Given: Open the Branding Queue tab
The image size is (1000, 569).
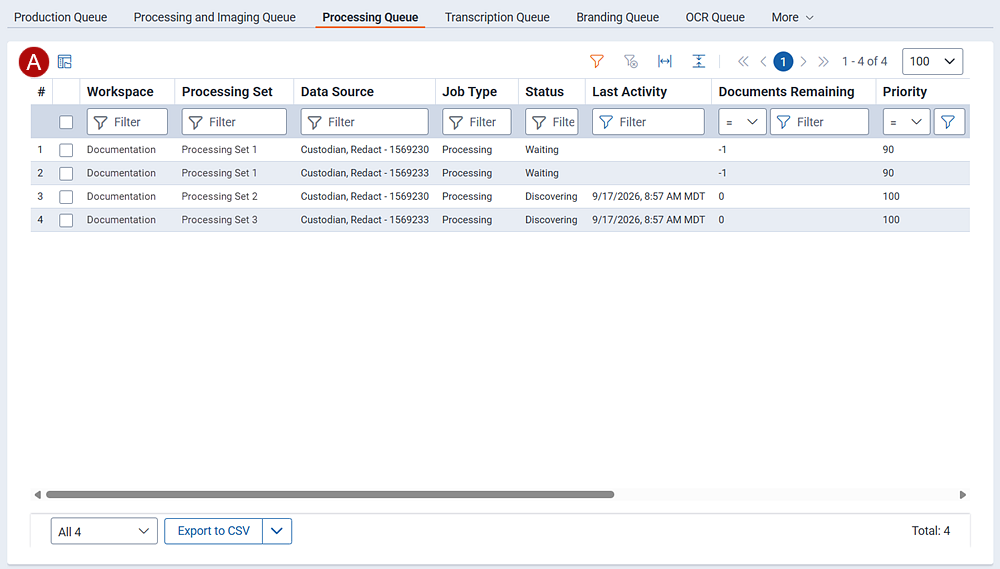Looking at the screenshot, I should tap(617, 17).
